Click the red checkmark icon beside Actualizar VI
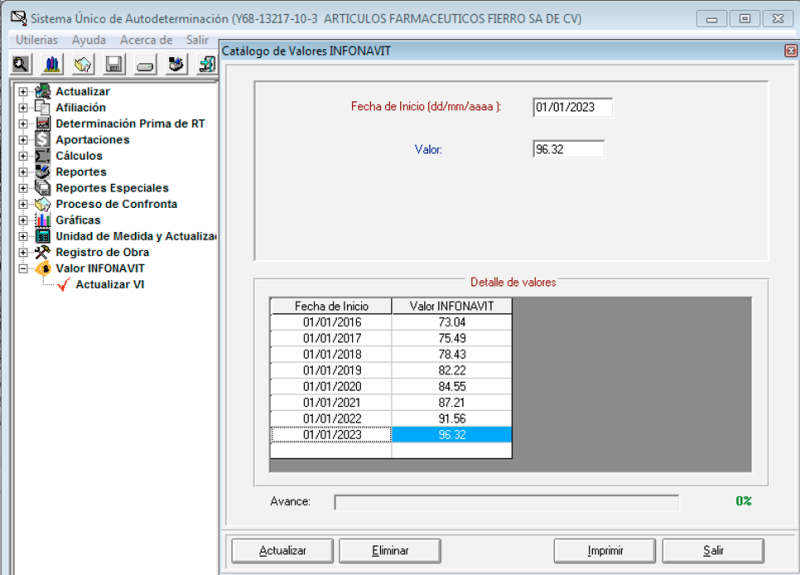800x575 pixels. tap(63, 285)
